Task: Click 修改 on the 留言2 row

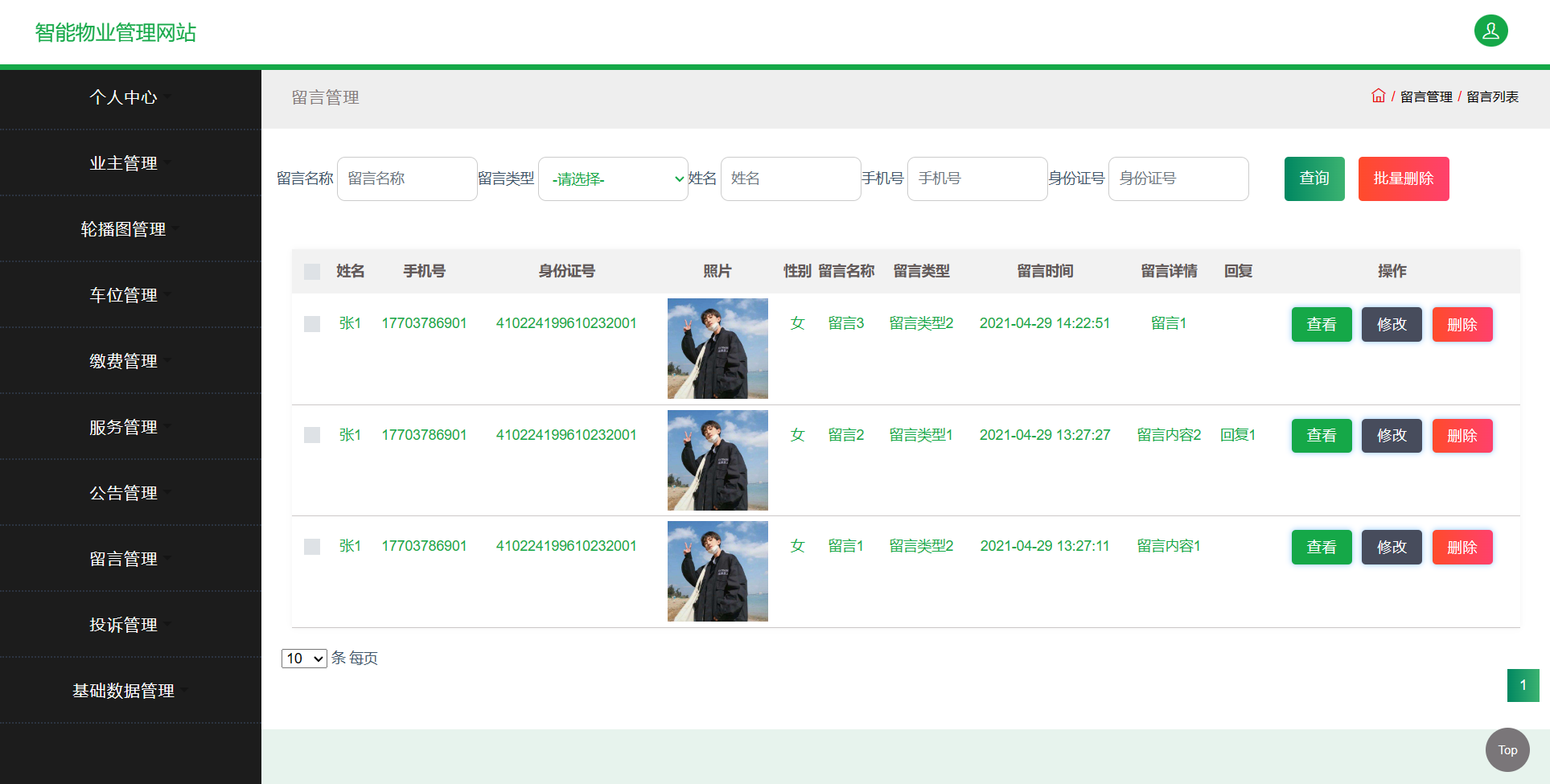Action: 1392,435
